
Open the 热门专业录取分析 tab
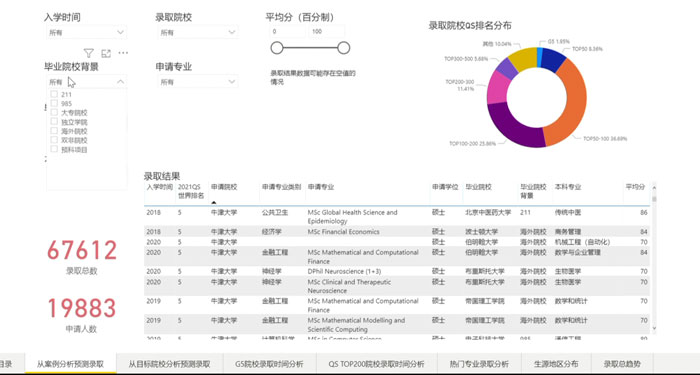(x=479, y=364)
